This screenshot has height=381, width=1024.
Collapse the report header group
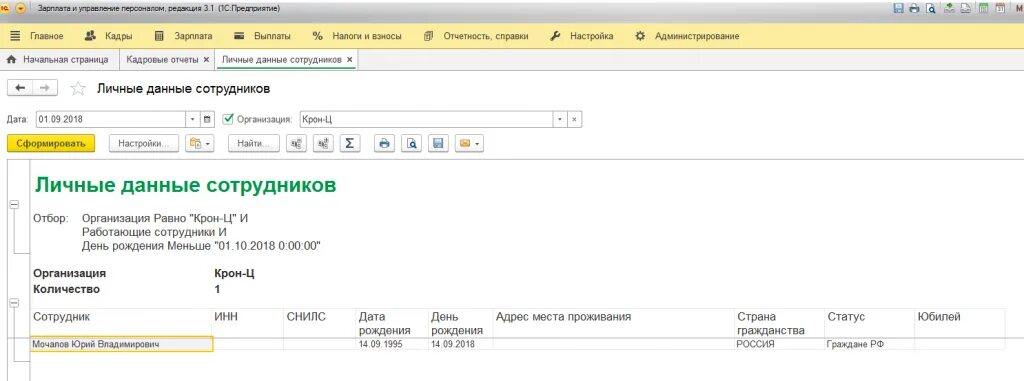pyautogui.click(x=14, y=205)
